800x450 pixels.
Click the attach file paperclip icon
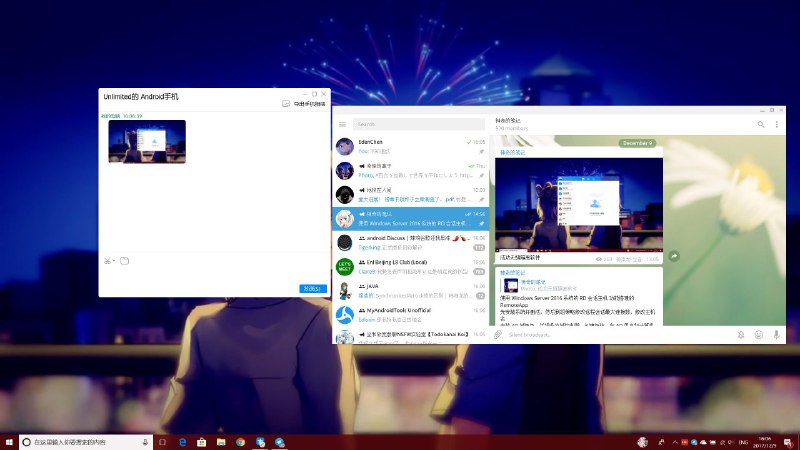point(498,335)
